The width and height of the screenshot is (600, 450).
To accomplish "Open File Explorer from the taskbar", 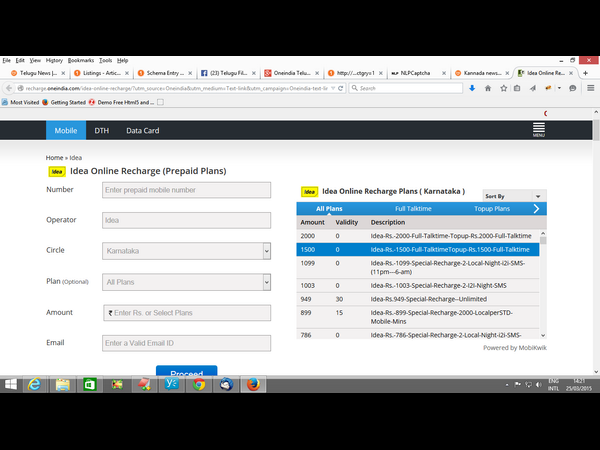I will 62,384.
